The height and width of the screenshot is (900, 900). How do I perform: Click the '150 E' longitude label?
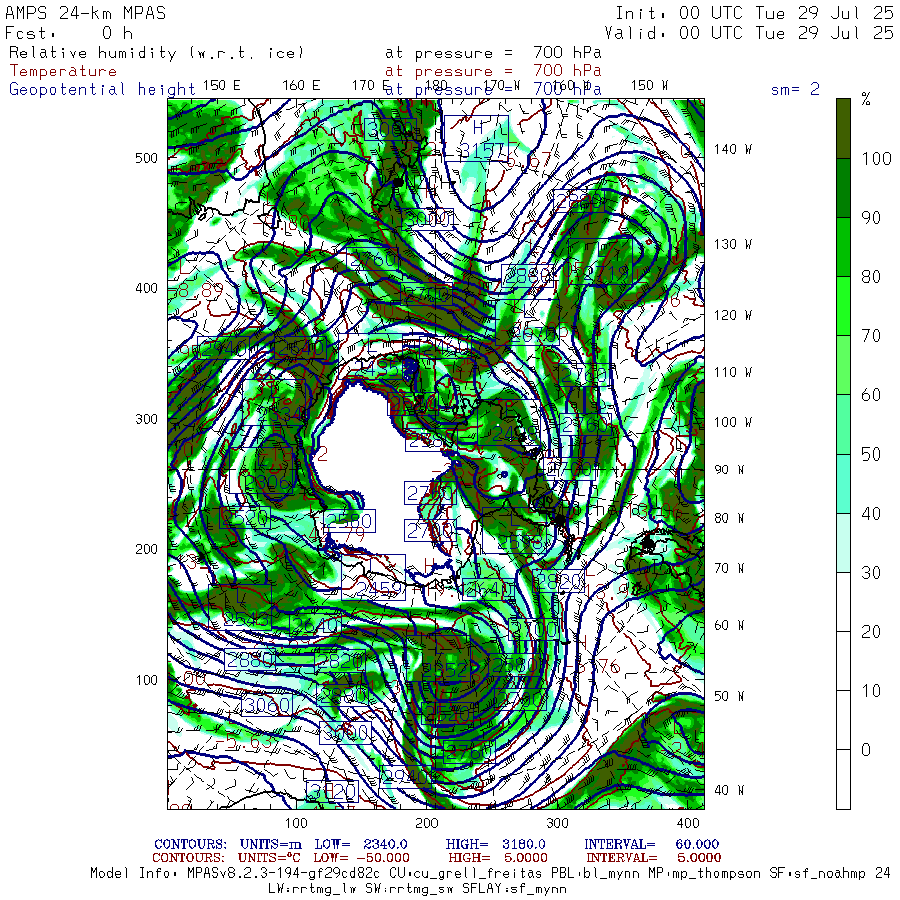222,86
